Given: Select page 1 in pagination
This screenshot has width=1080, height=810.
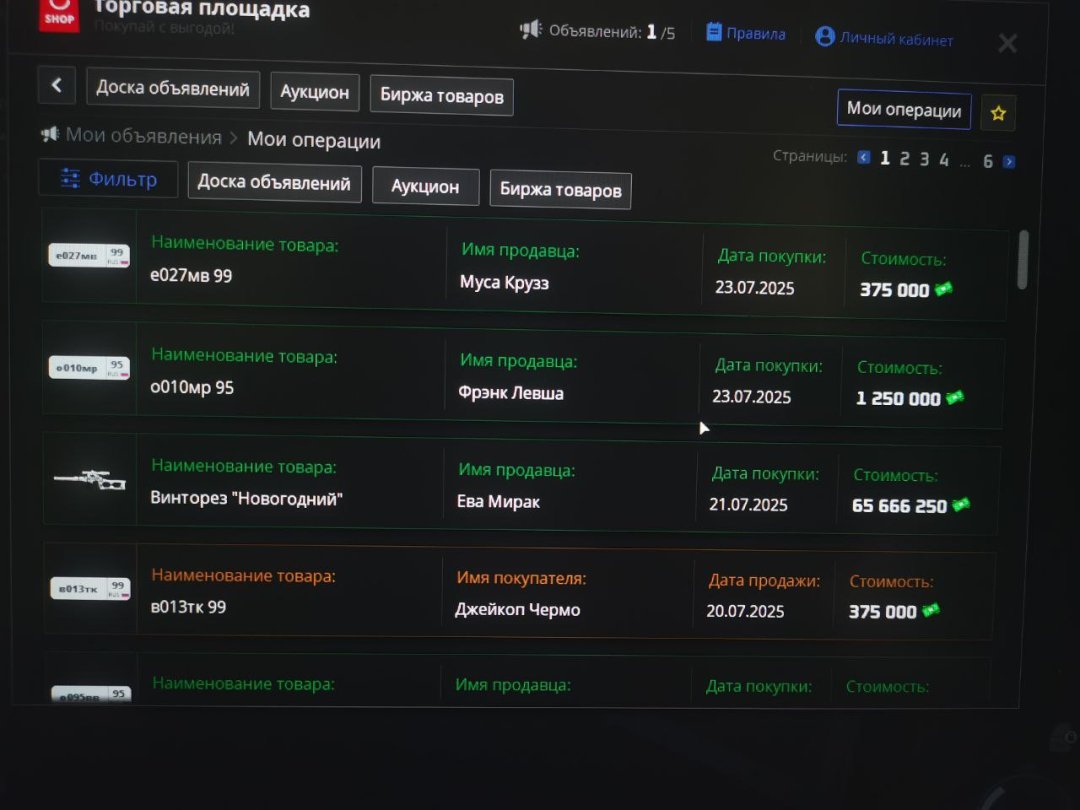Looking at the screenshot, I should (x=885, y=158).
